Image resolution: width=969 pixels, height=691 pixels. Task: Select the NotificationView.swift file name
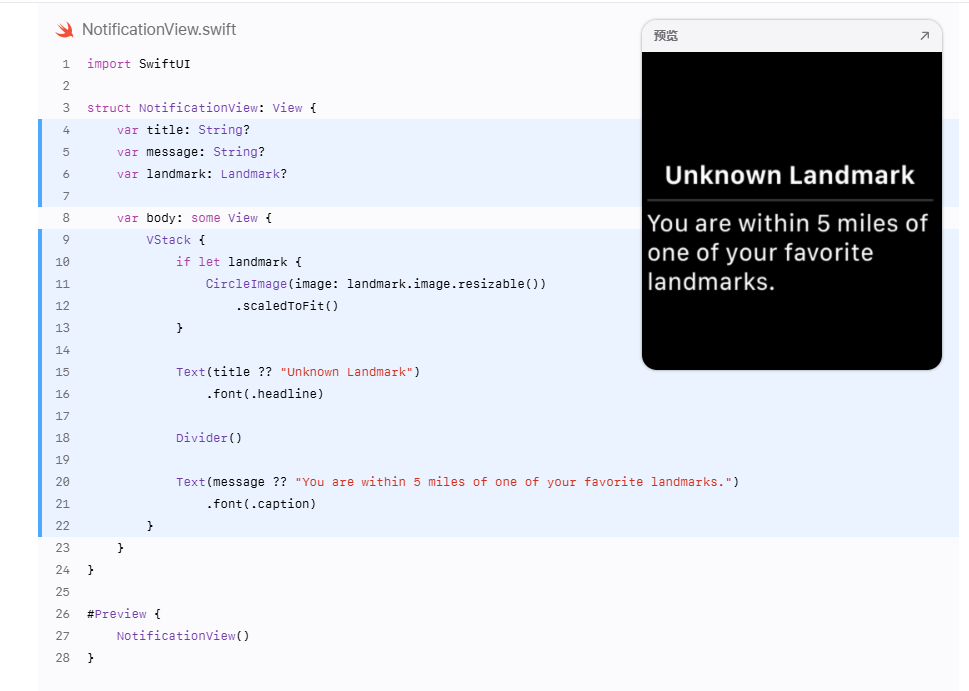pos(159,30)
